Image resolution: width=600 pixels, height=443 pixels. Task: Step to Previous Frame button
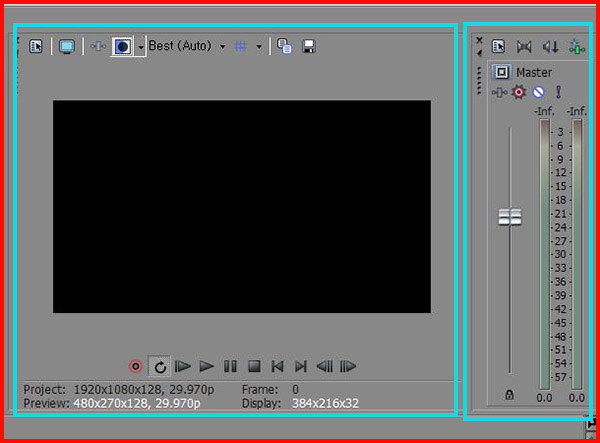(324, 366)
